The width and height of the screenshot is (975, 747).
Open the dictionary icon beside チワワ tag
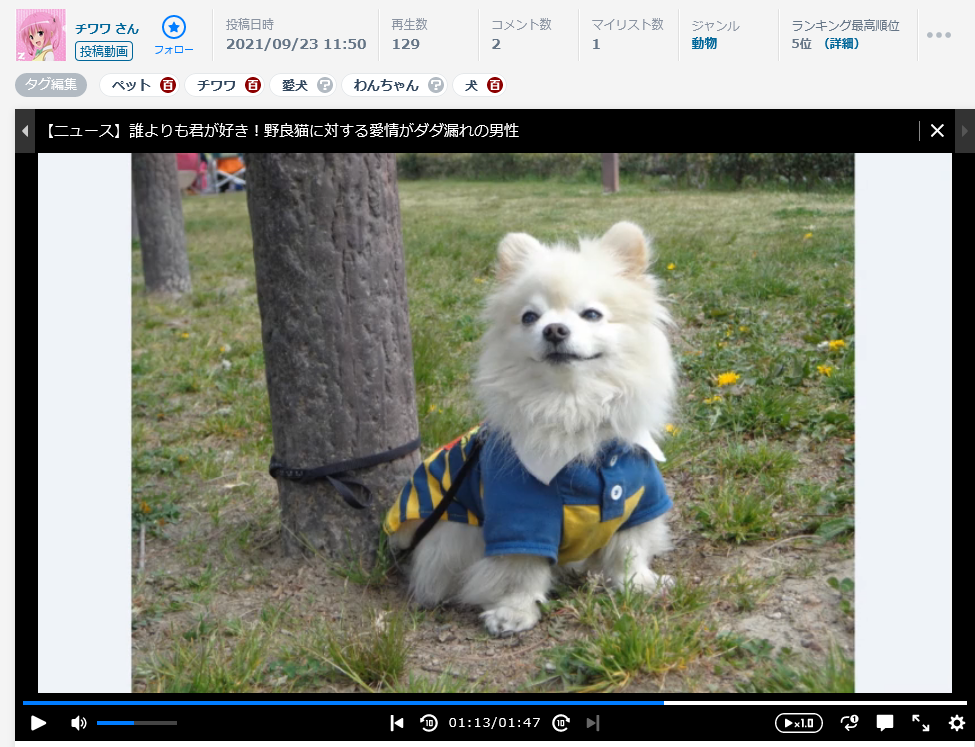click(253, 86)
